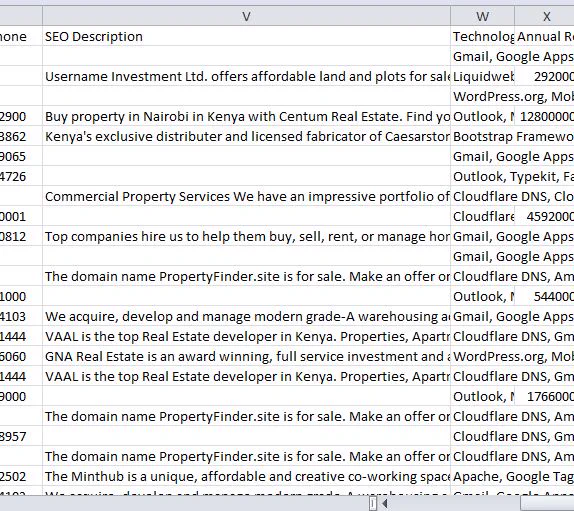Select the 'Annual Re' header cell
Screen dimensions: 574x511
tap(544, 36)
